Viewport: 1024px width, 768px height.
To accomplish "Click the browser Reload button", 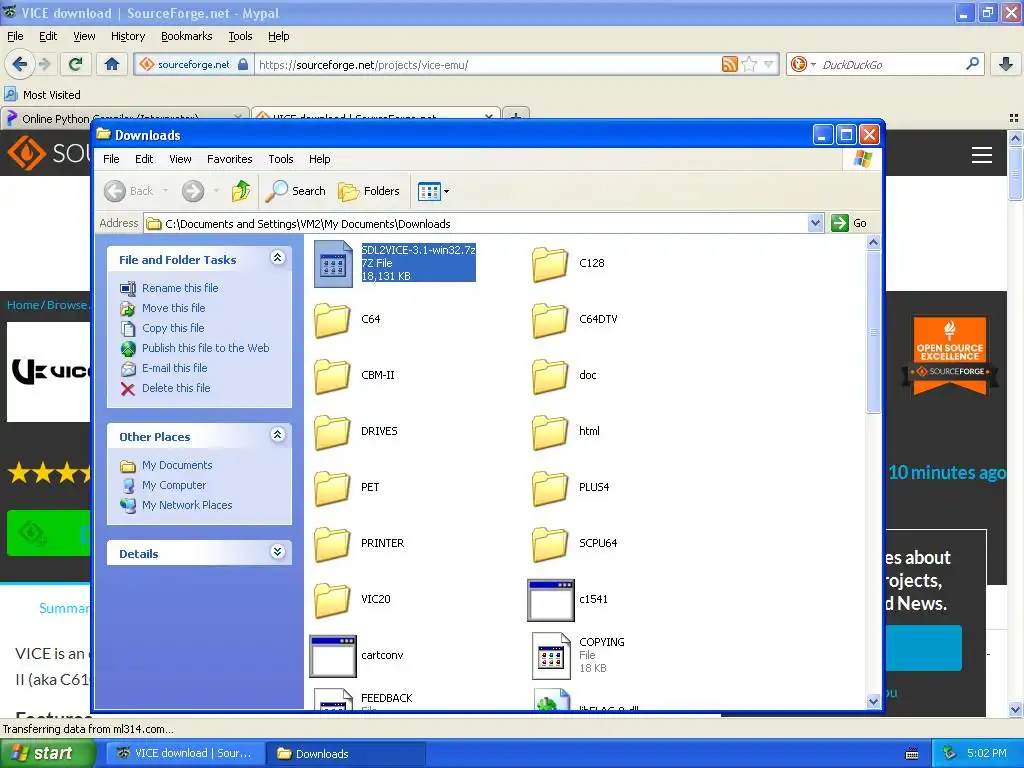I will (x=75, y=64).
